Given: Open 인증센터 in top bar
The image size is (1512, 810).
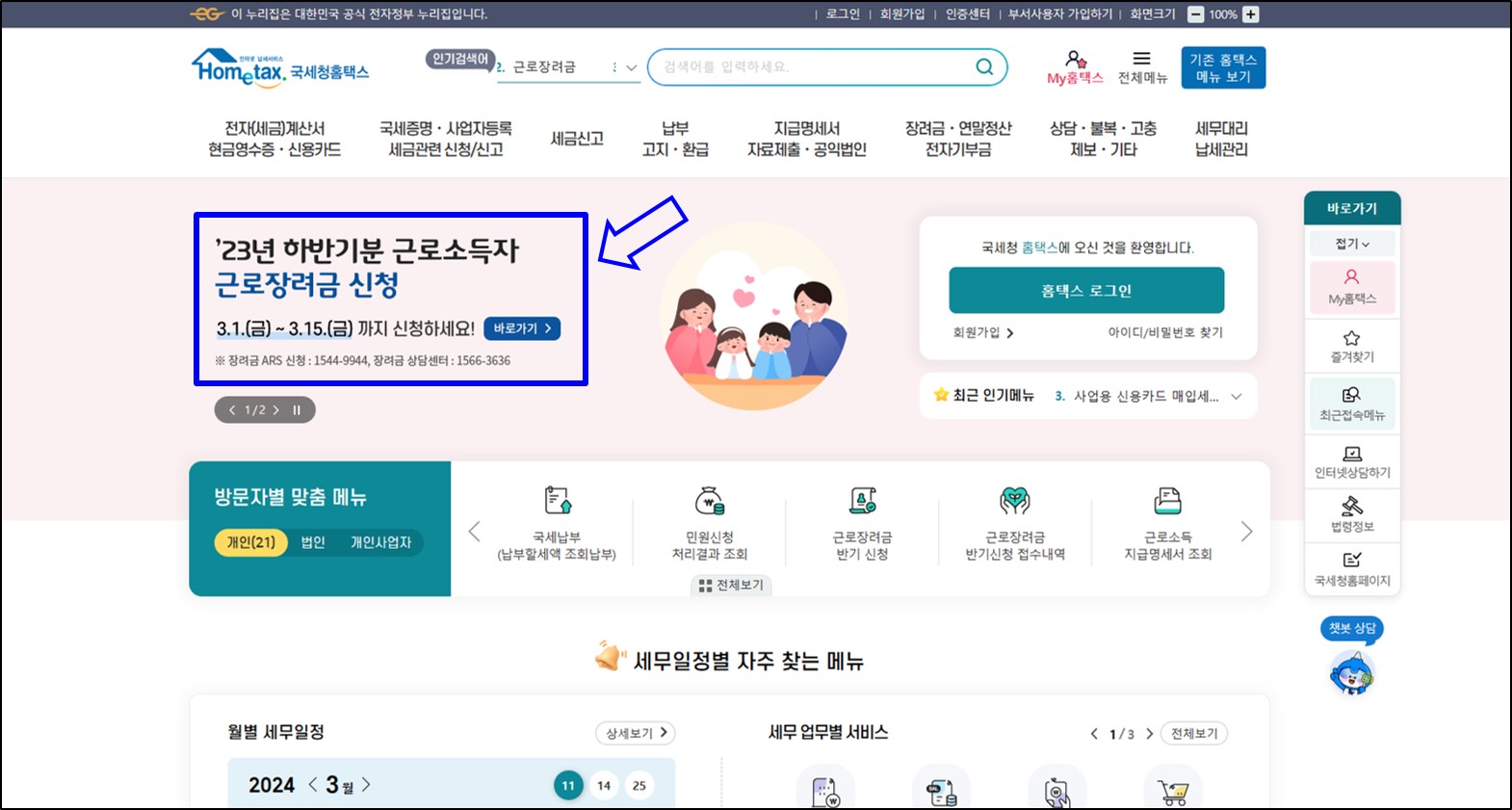Looking at the screenshot, I should point(968,14).
